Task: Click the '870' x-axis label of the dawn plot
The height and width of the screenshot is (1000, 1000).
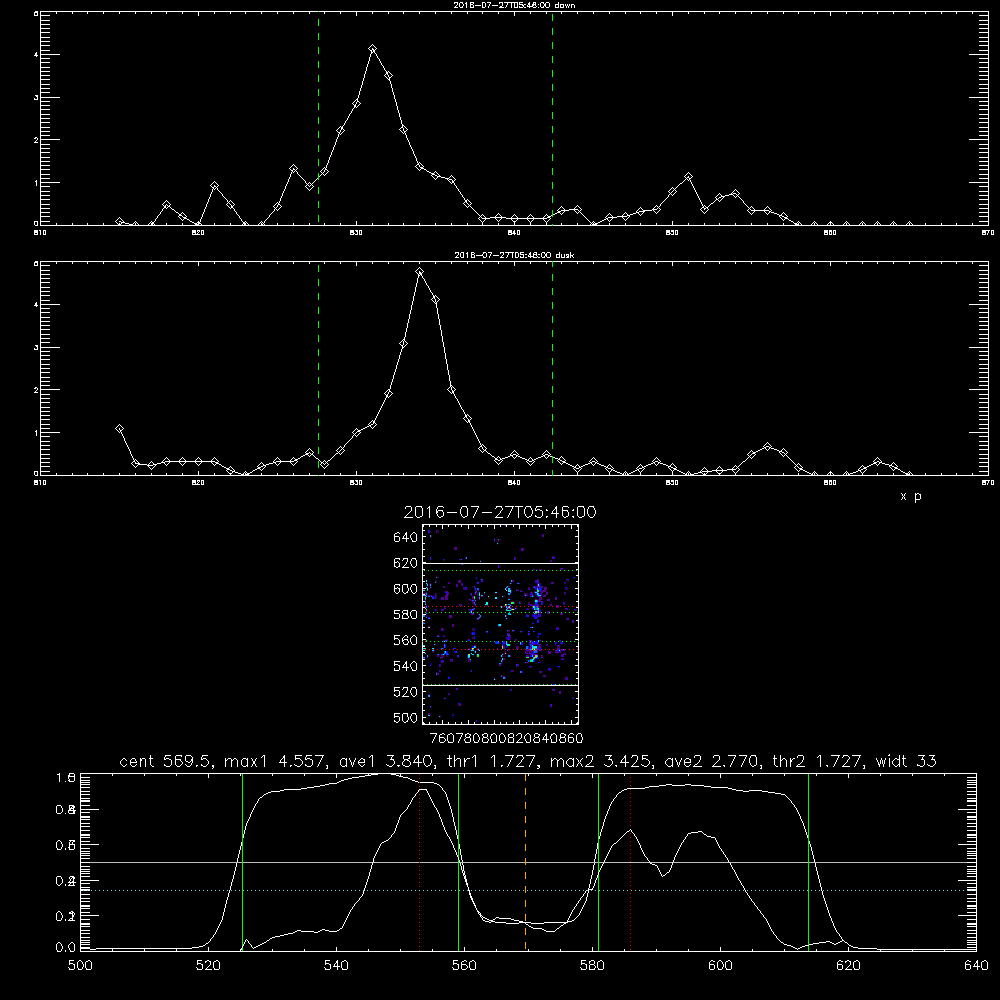Action: 988,233
